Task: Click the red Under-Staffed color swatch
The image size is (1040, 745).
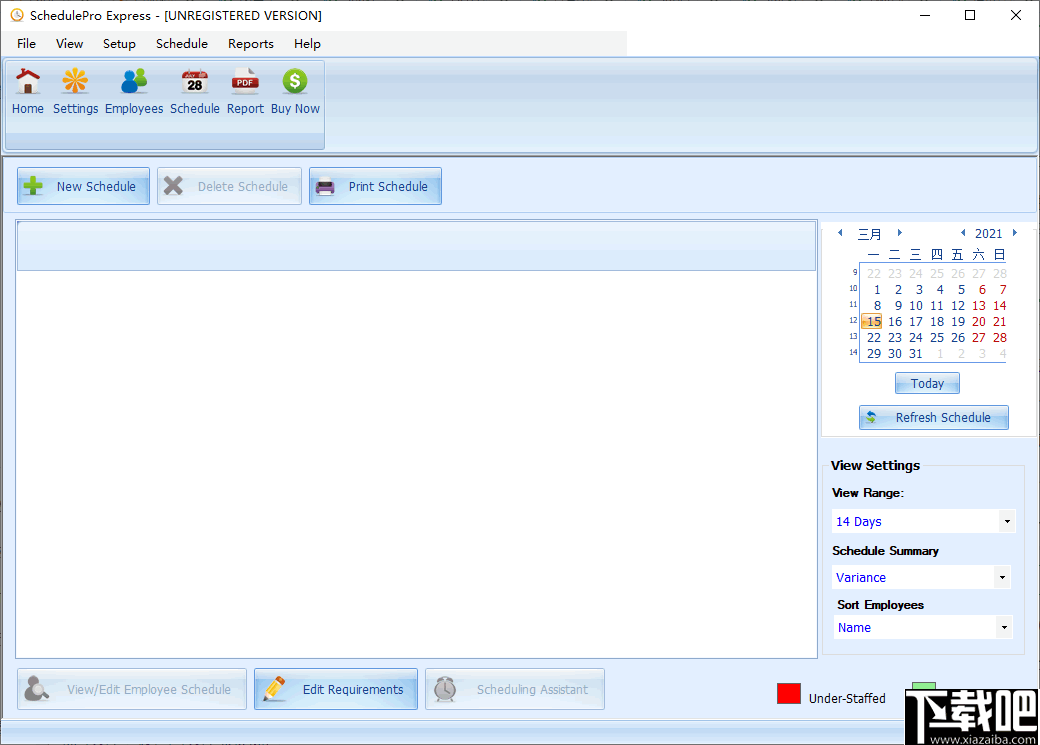Action: click(789, 693)
